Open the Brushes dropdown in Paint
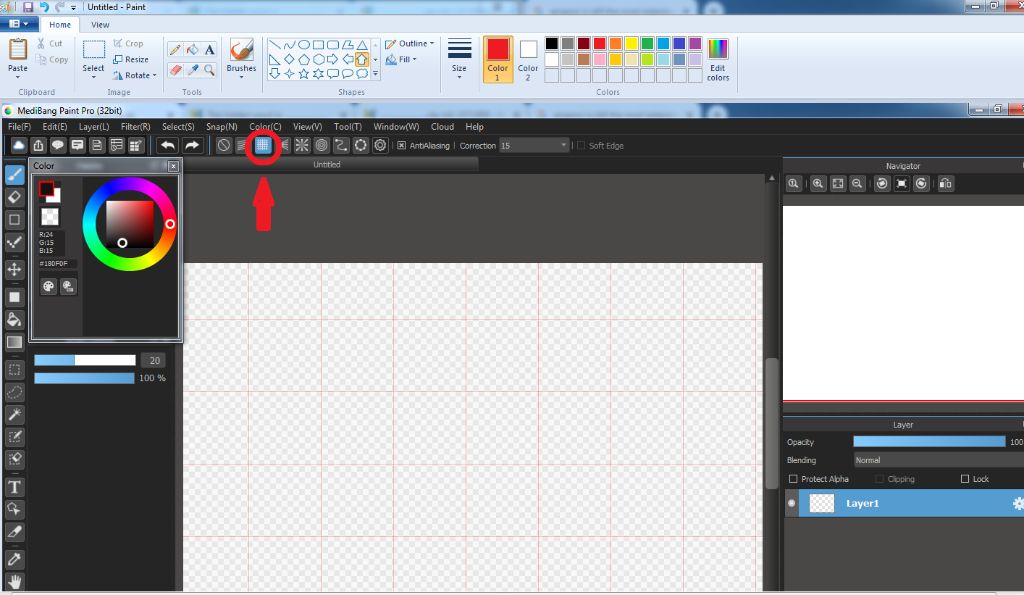Image resolution: width=1024 pixels, height=595 pixels. click(241, 77)
